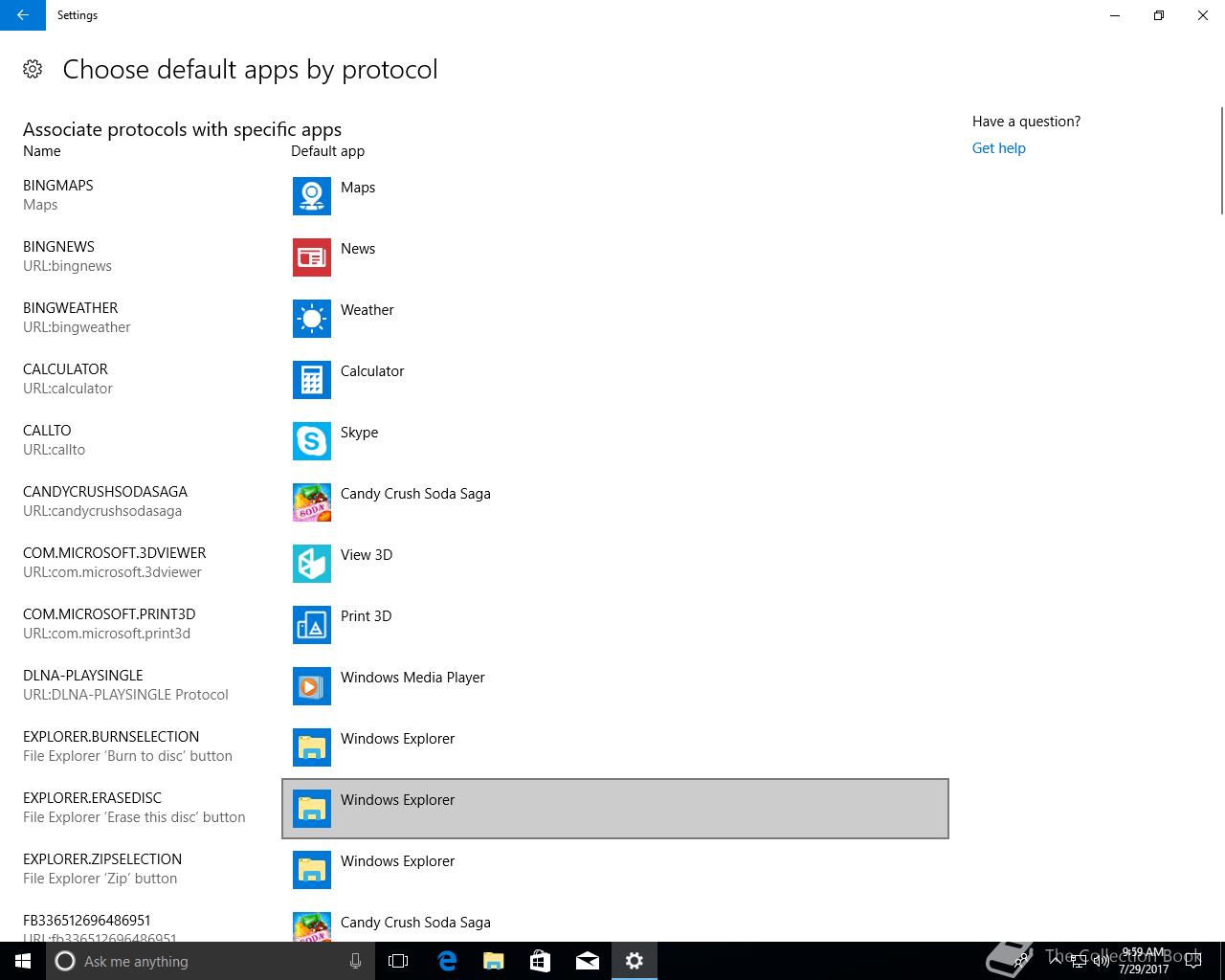Screen dimensions: 1225x980
Task: Select the COM.MICROSOFT.3DVIEWER protocol name
Action: tap(115, 553)
